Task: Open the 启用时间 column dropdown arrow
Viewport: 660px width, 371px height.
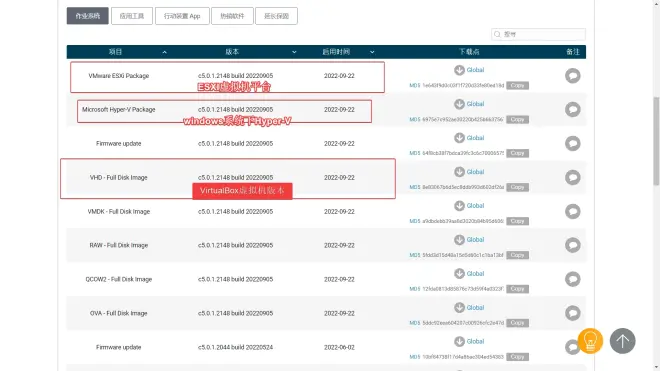Action: tap(372, 52)
